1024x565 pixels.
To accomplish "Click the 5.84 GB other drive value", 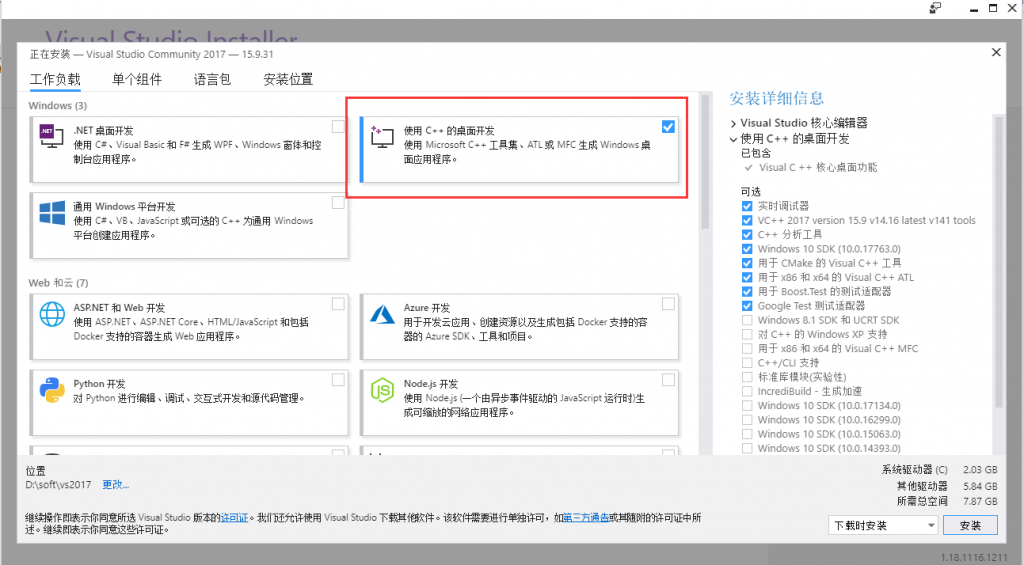I will tap(980, 486).
